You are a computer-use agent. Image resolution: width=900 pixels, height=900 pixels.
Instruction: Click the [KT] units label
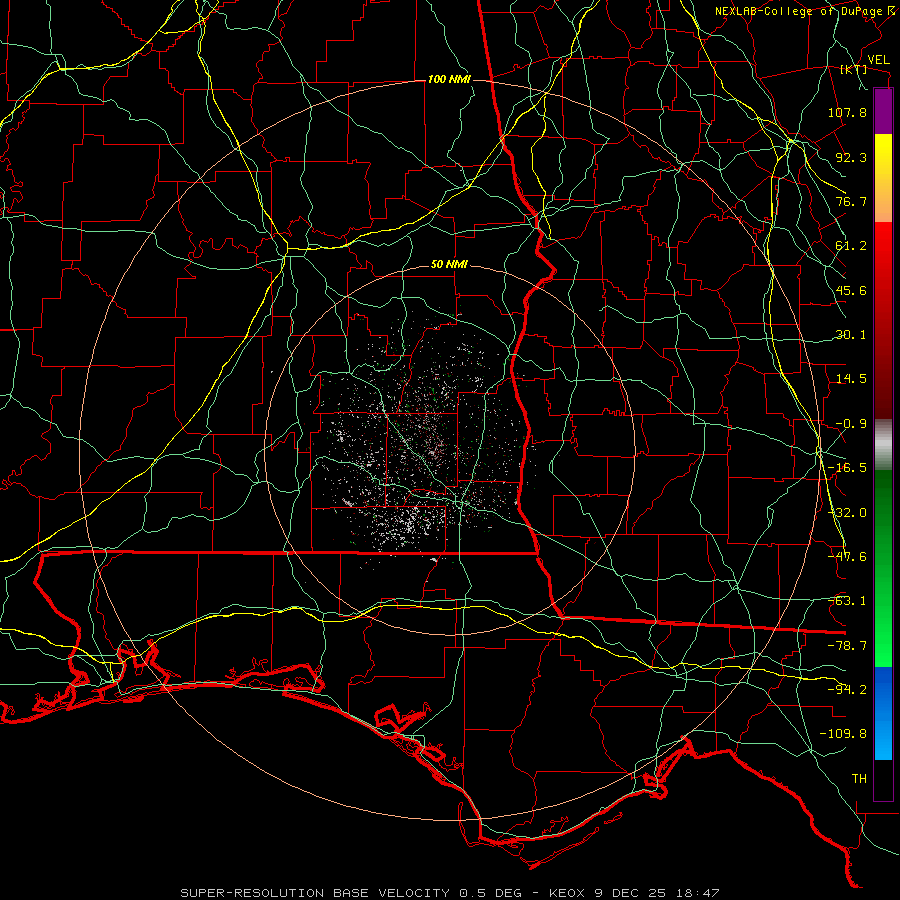point(854,69)
